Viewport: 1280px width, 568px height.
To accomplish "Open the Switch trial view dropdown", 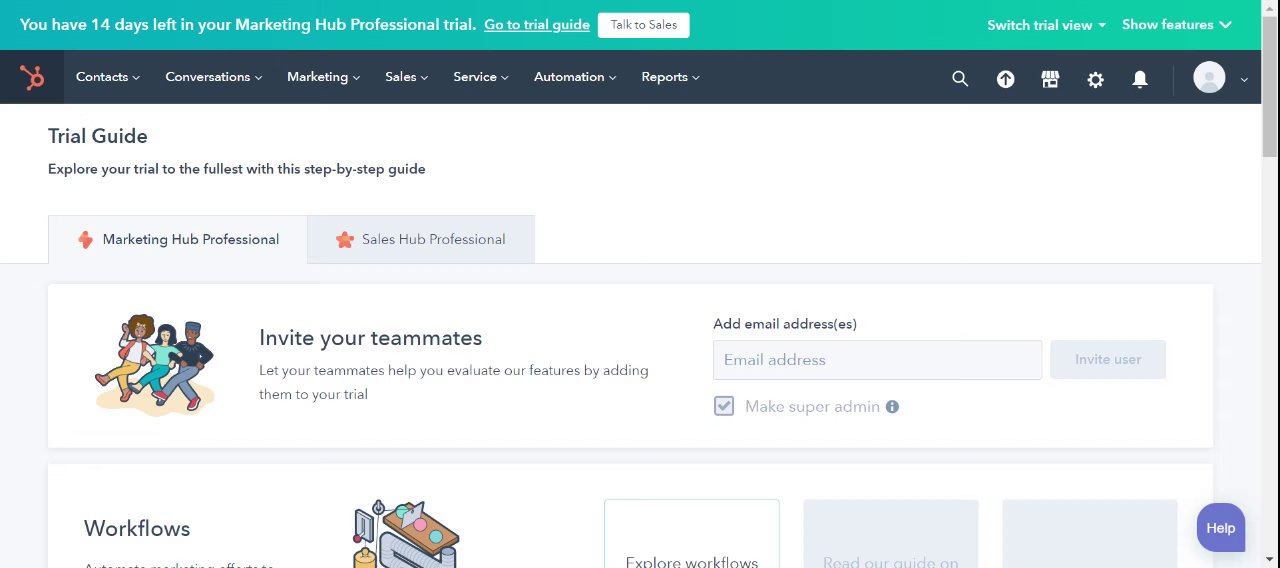I will 1046,25.
